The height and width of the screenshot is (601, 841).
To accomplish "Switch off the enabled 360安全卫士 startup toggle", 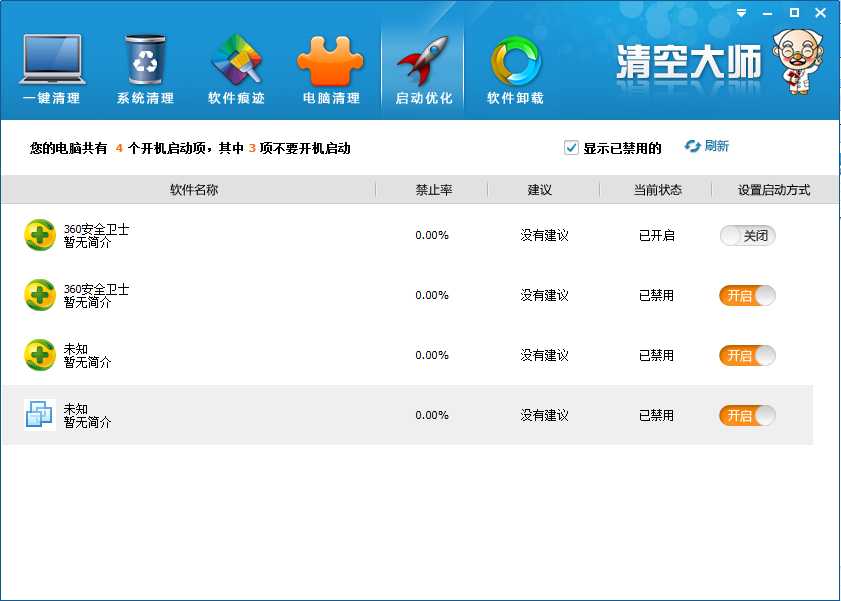I will (x=747, y=236).
